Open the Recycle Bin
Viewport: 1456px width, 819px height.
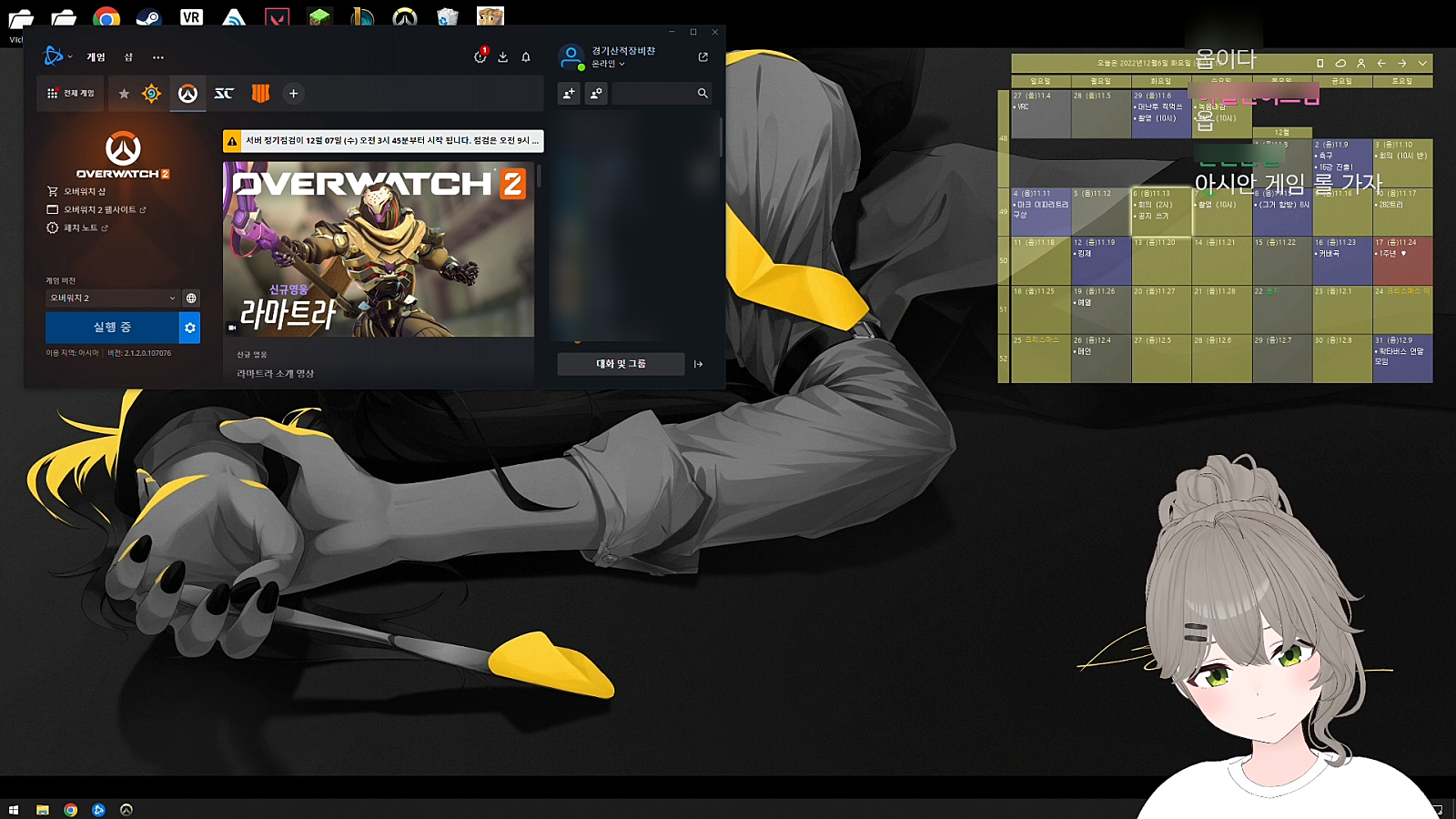pos(448,18)
